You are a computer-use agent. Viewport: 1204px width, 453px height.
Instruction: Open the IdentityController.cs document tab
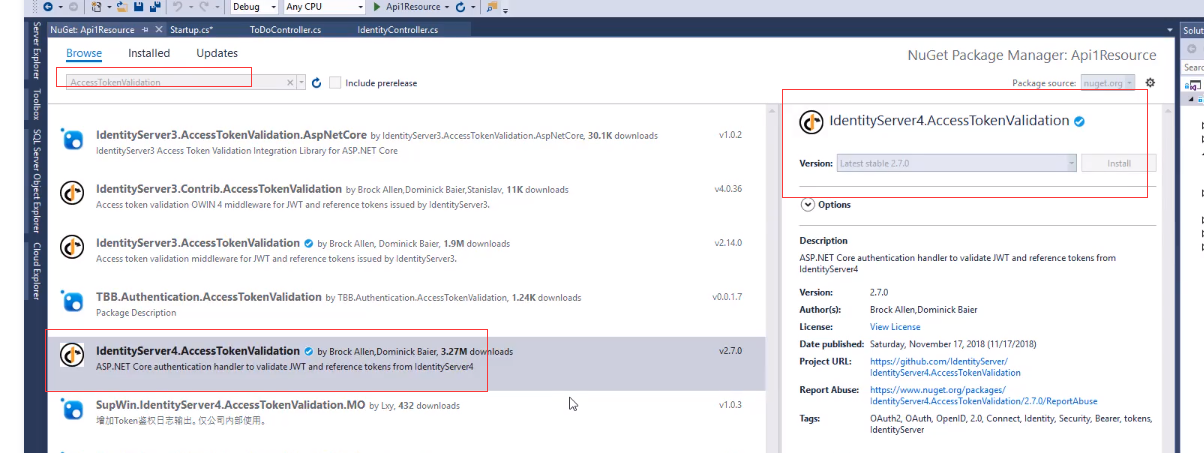[x=397, y=30]
